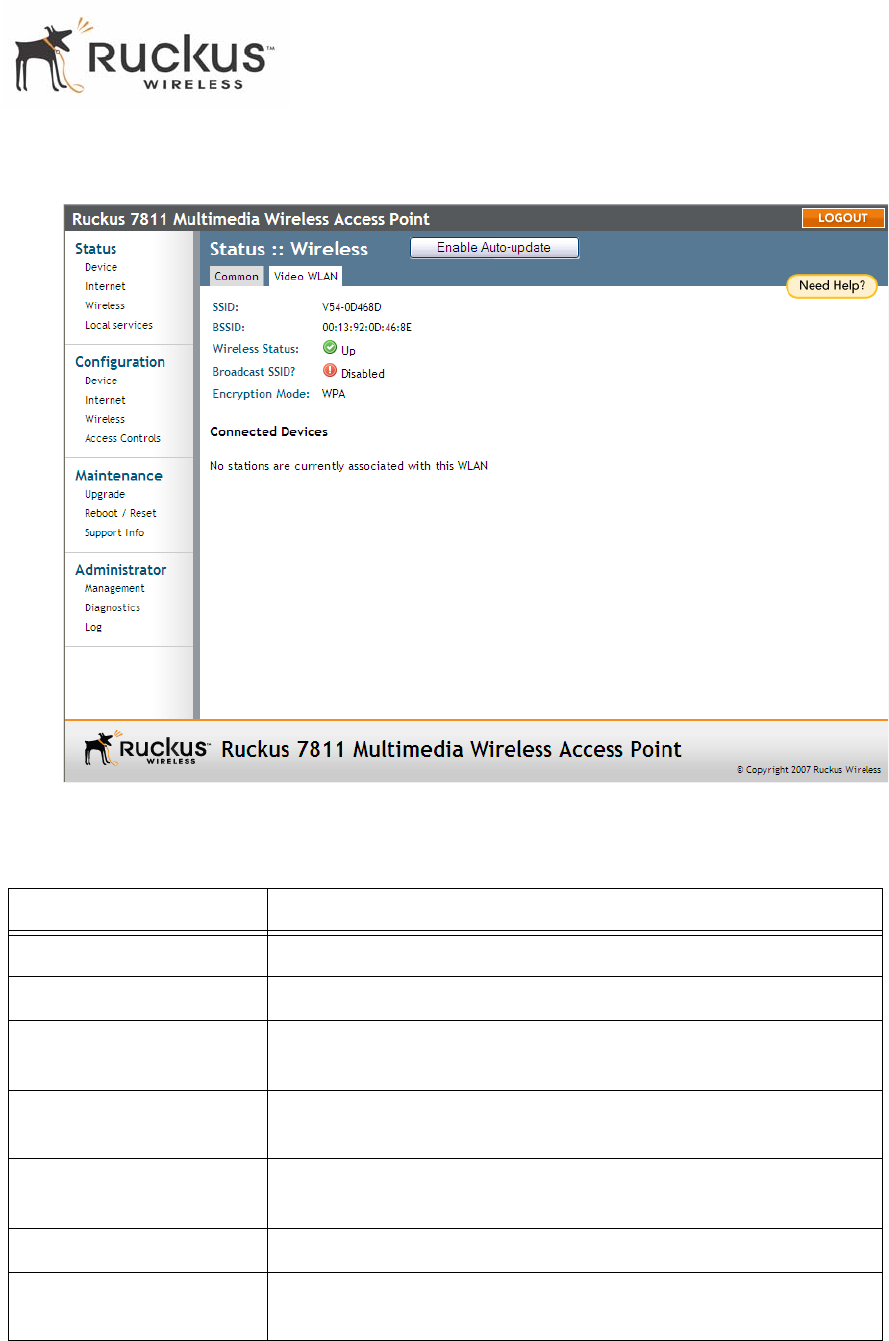Click the Status section heading
Screen dimensions: 889x1341
click(96, 249)
